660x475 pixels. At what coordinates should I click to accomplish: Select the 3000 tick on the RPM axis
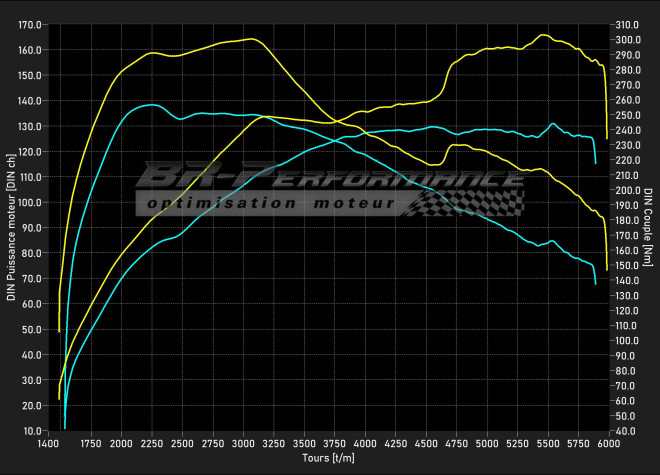243,442
